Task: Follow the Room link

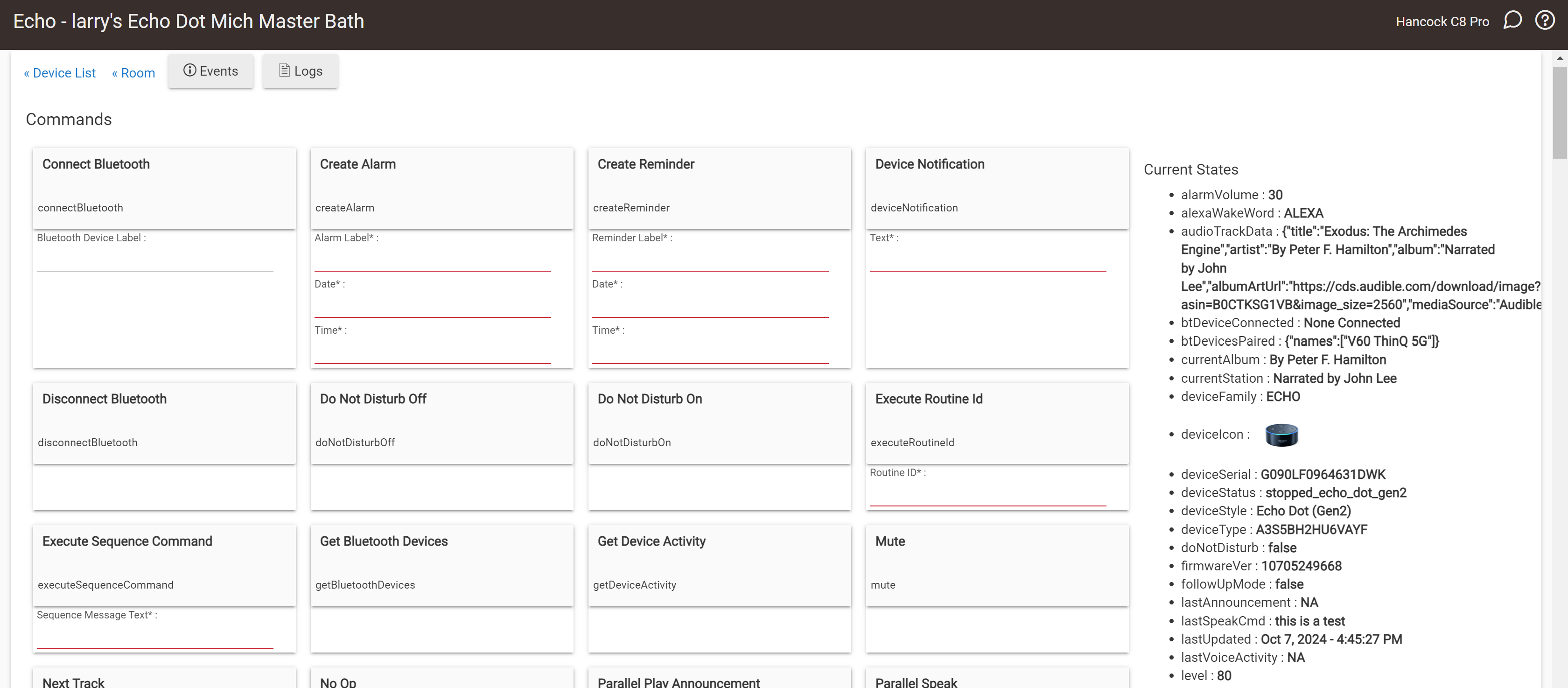Action: pyautogui.click(x=133, y=73)
